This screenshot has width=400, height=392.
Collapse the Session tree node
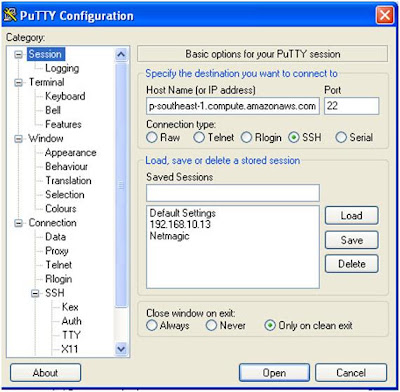pos(19,54)
